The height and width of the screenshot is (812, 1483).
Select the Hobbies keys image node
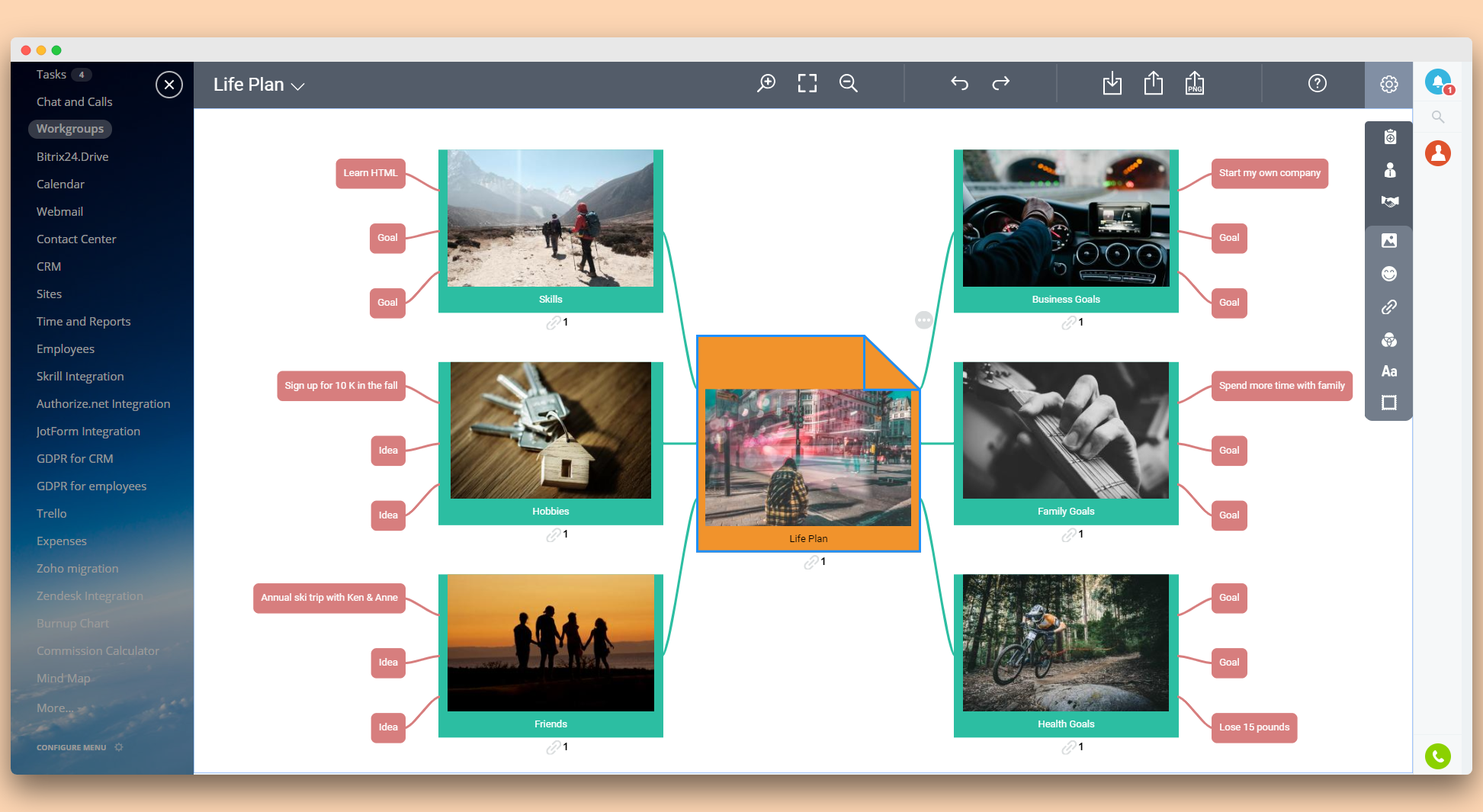[551, 431]
